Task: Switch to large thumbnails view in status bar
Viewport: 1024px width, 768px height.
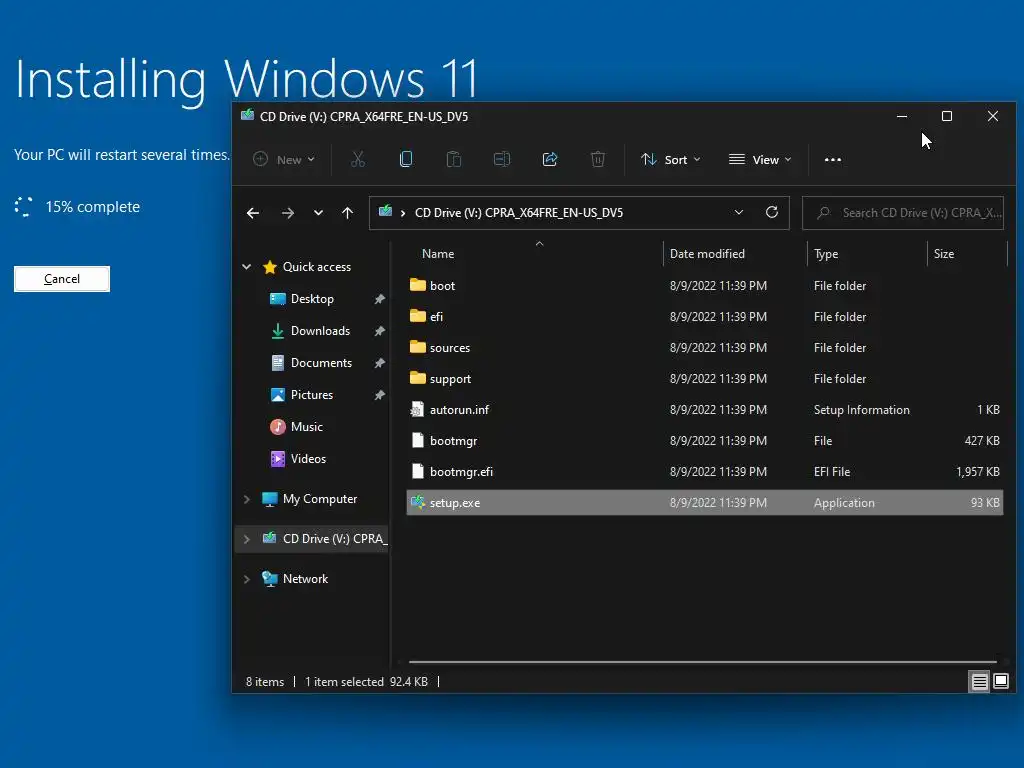Action: point(1000,682)
